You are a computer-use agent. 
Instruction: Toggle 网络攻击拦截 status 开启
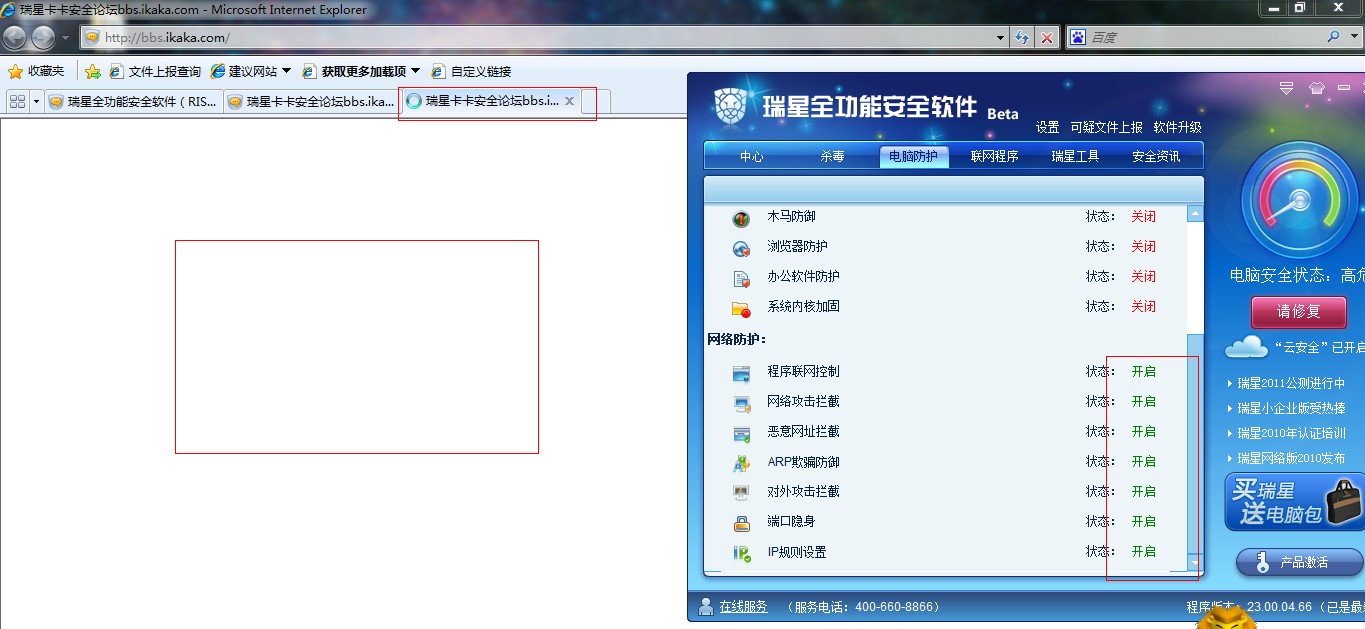(1143, 401)
